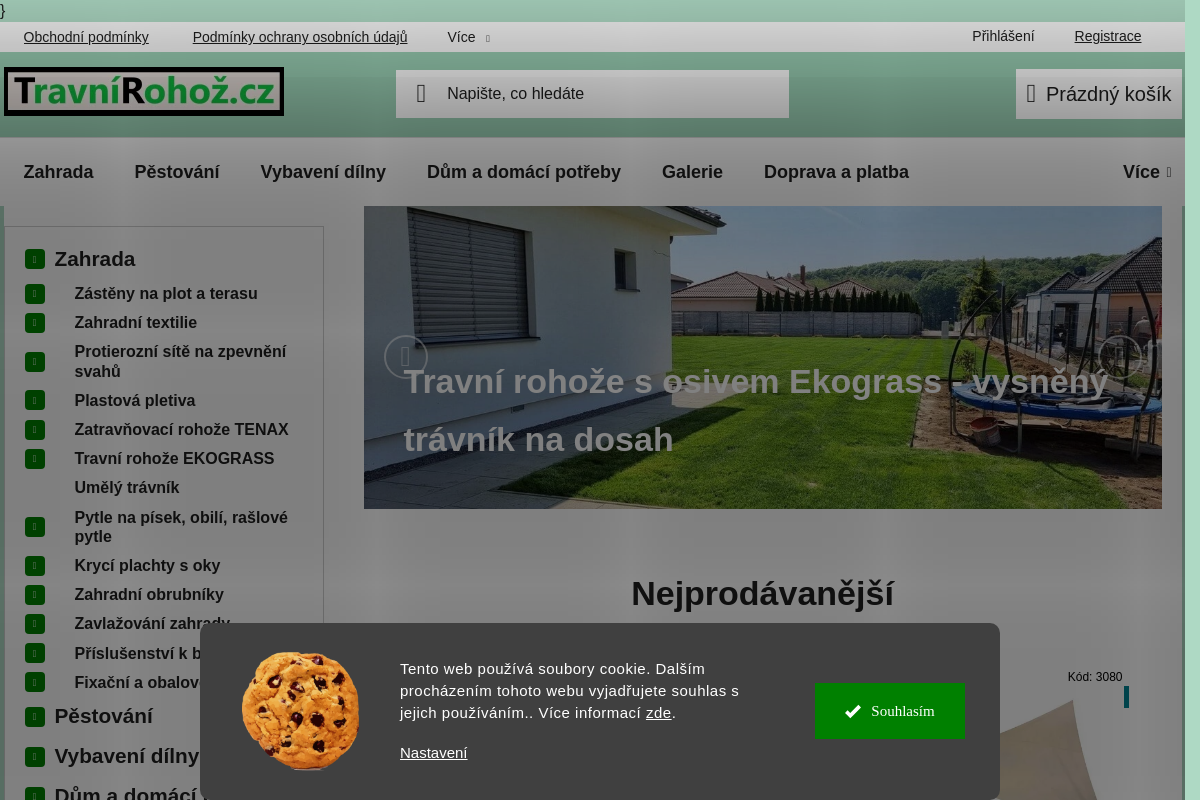Expand Zahradní obrubníky category toggle

click(x=35, y=595)
